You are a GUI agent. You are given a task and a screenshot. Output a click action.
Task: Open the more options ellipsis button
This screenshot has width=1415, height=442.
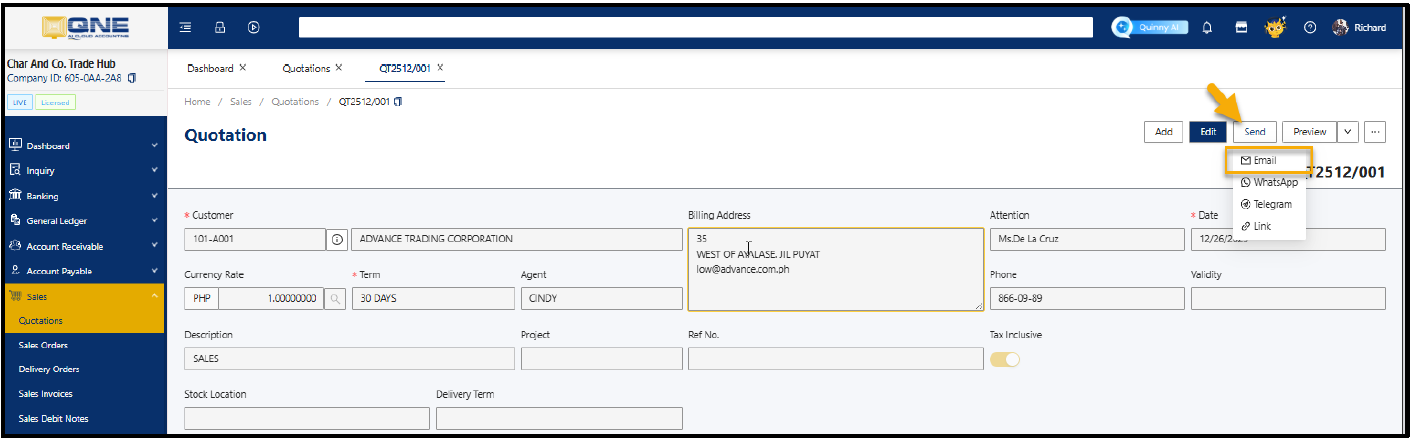(1375, 131)
